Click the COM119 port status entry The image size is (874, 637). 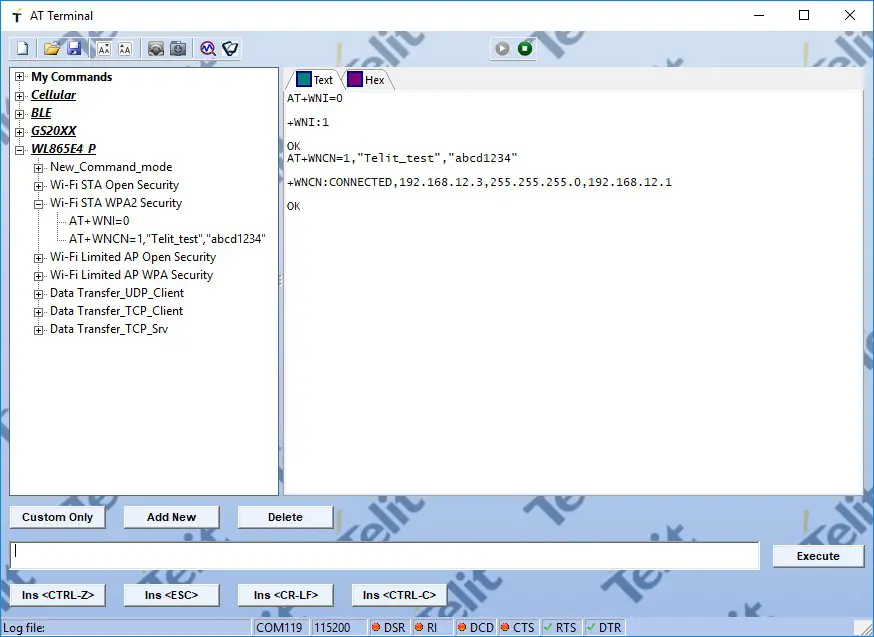pos(280,628)
